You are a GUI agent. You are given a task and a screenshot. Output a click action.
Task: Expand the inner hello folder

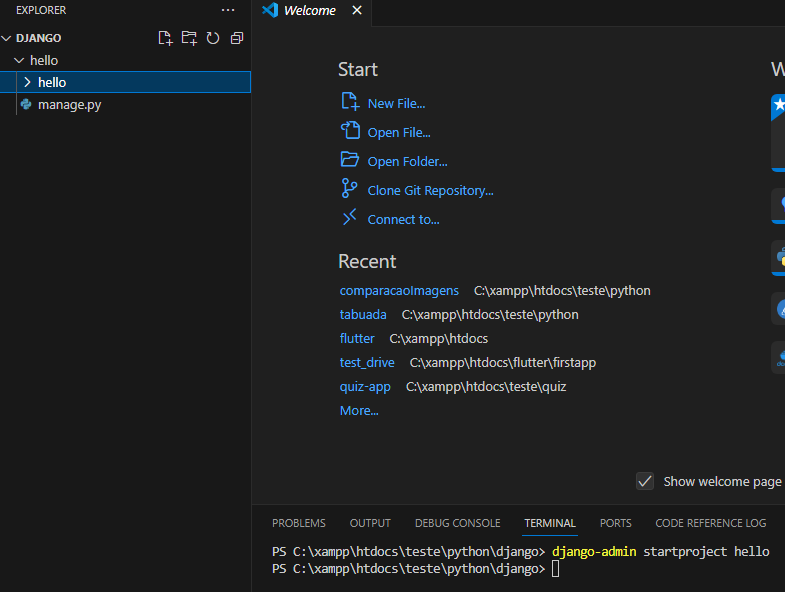pyautogui.click(x=27, y=82)
